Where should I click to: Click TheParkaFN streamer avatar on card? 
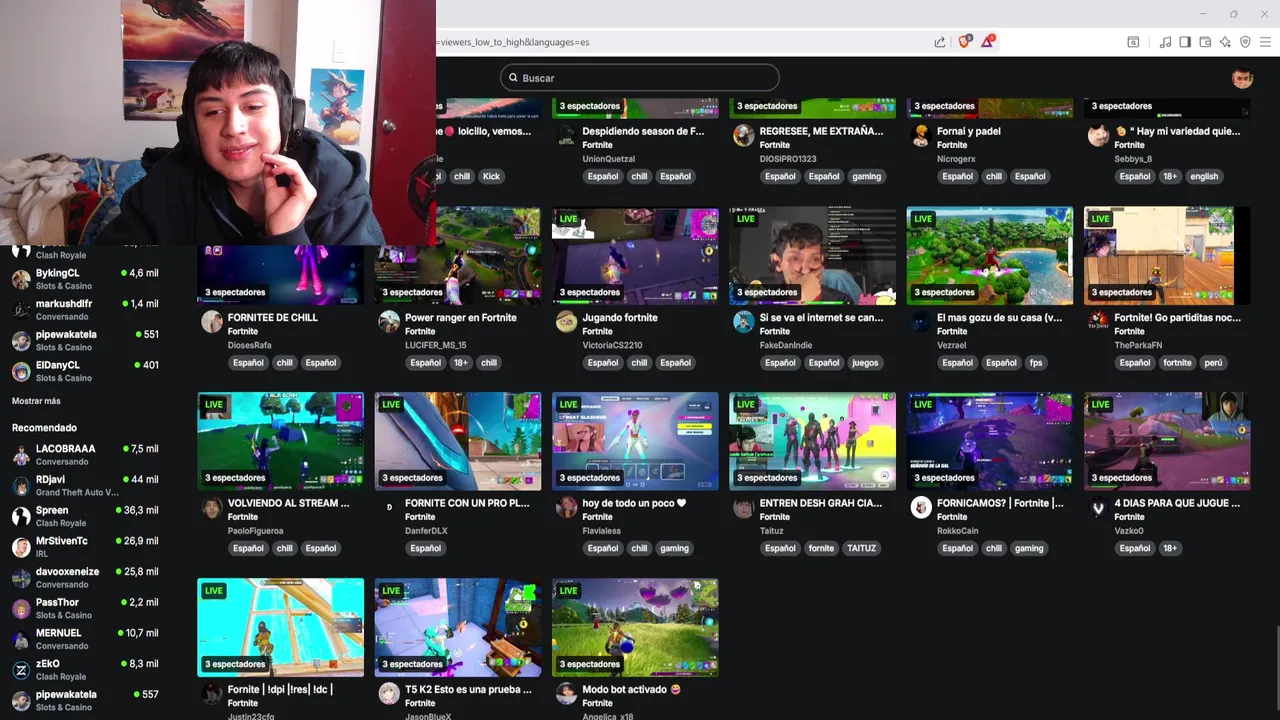pyautogui.click(x=1098, y=321)
